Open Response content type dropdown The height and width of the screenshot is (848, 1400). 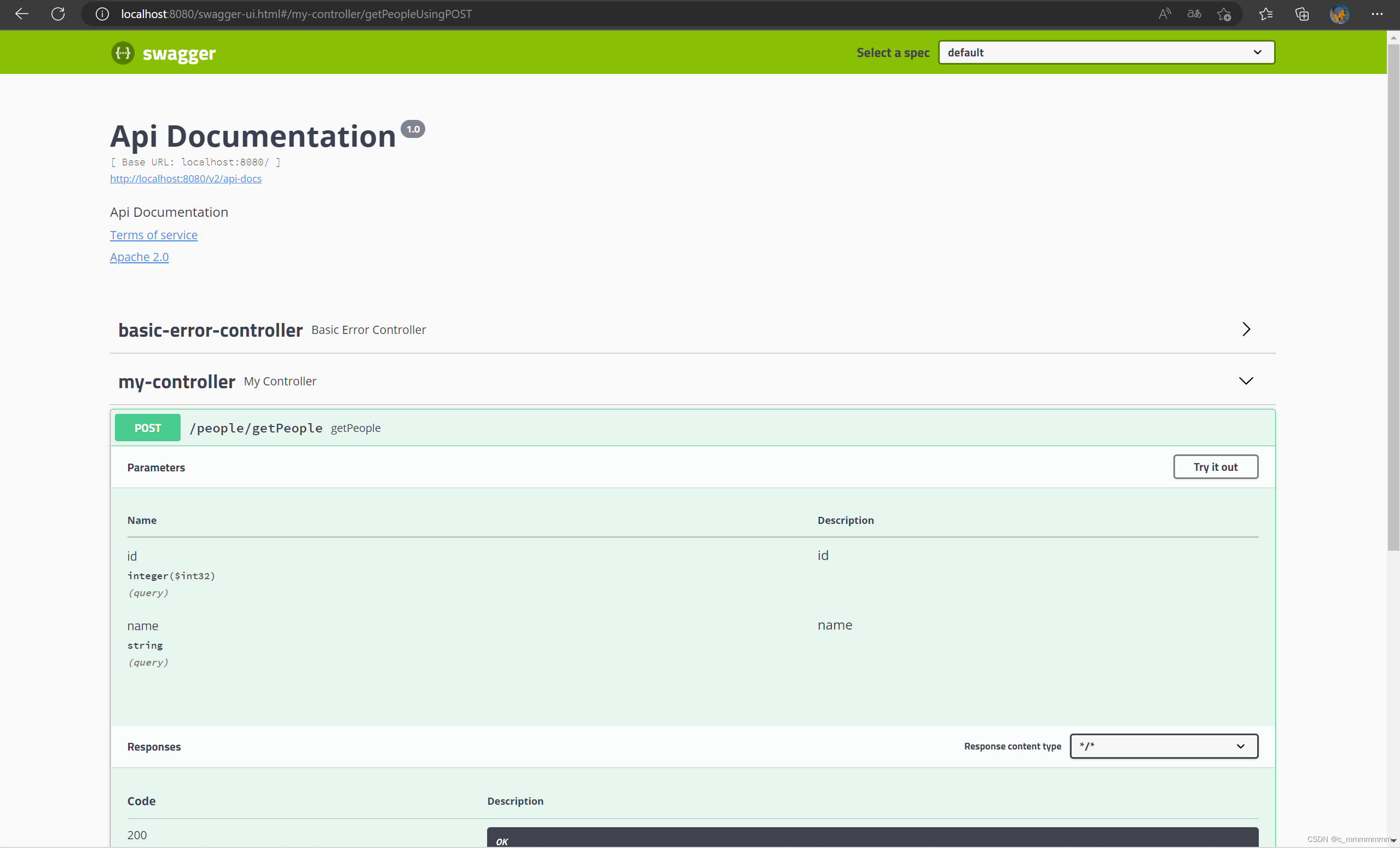(1163, 746)
